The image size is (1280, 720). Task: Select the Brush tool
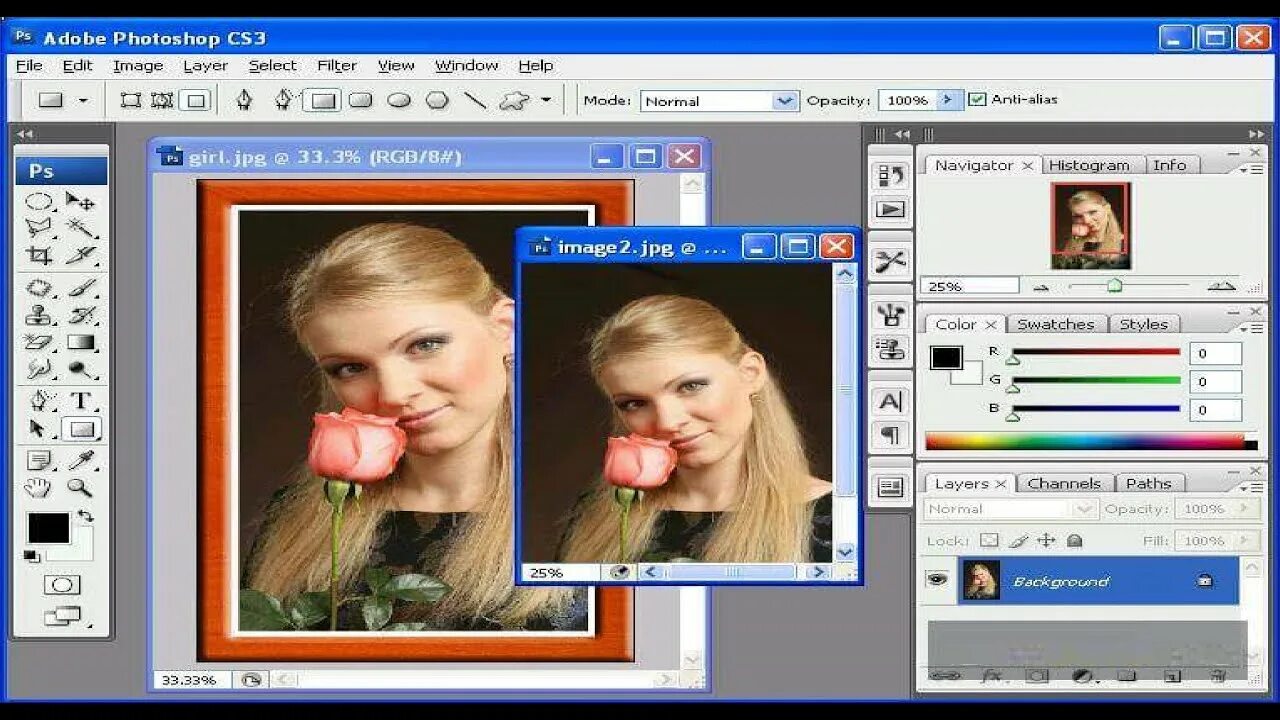click(x=81, y=289)
